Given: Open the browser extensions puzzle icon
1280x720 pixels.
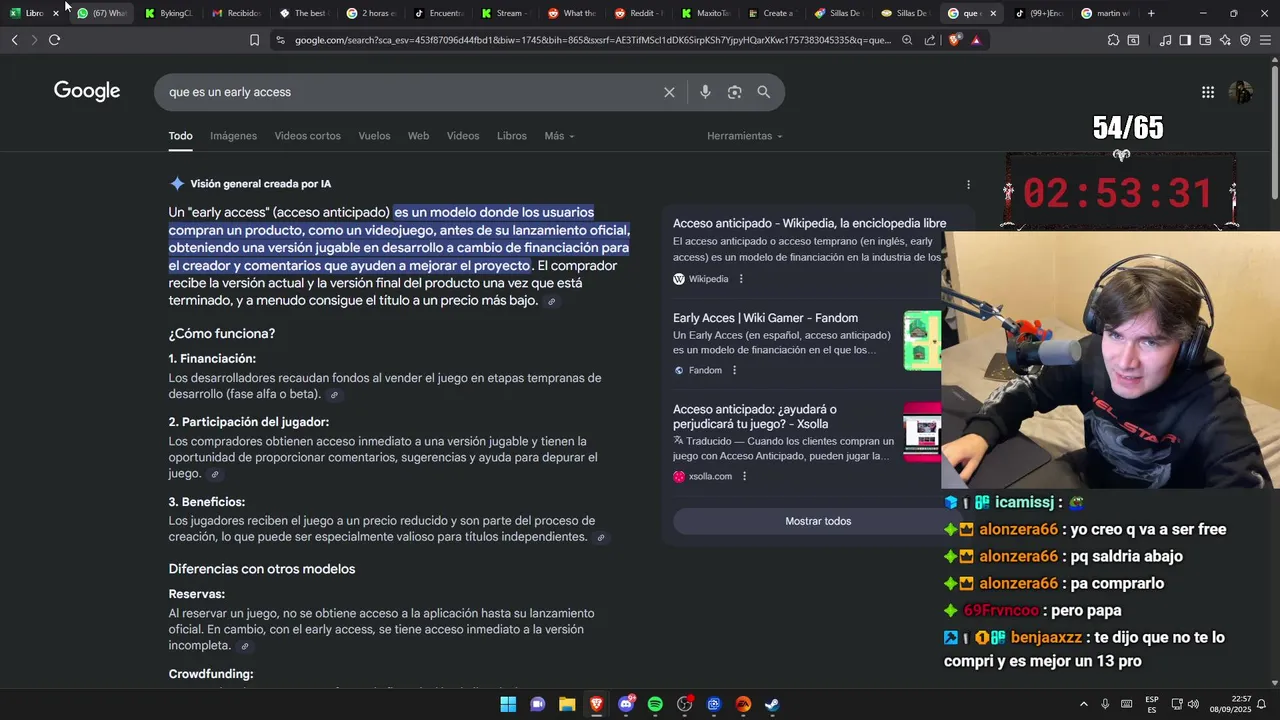Looking at the screenshot, I should 1113,40.
